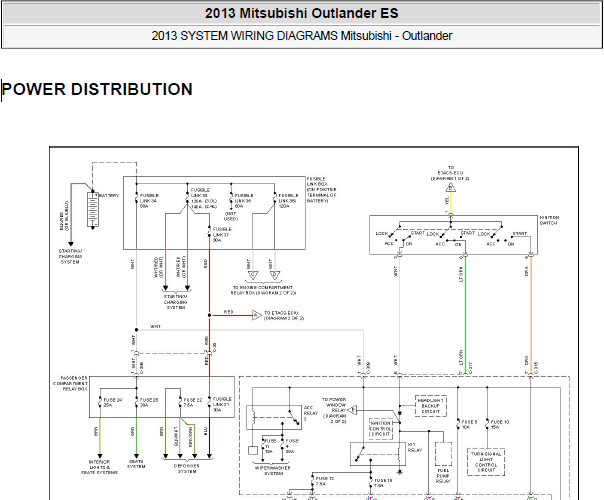Click the "To ETACS-ECU (Diagram 2 of 2)" label on RED wire

coord(284,315)
